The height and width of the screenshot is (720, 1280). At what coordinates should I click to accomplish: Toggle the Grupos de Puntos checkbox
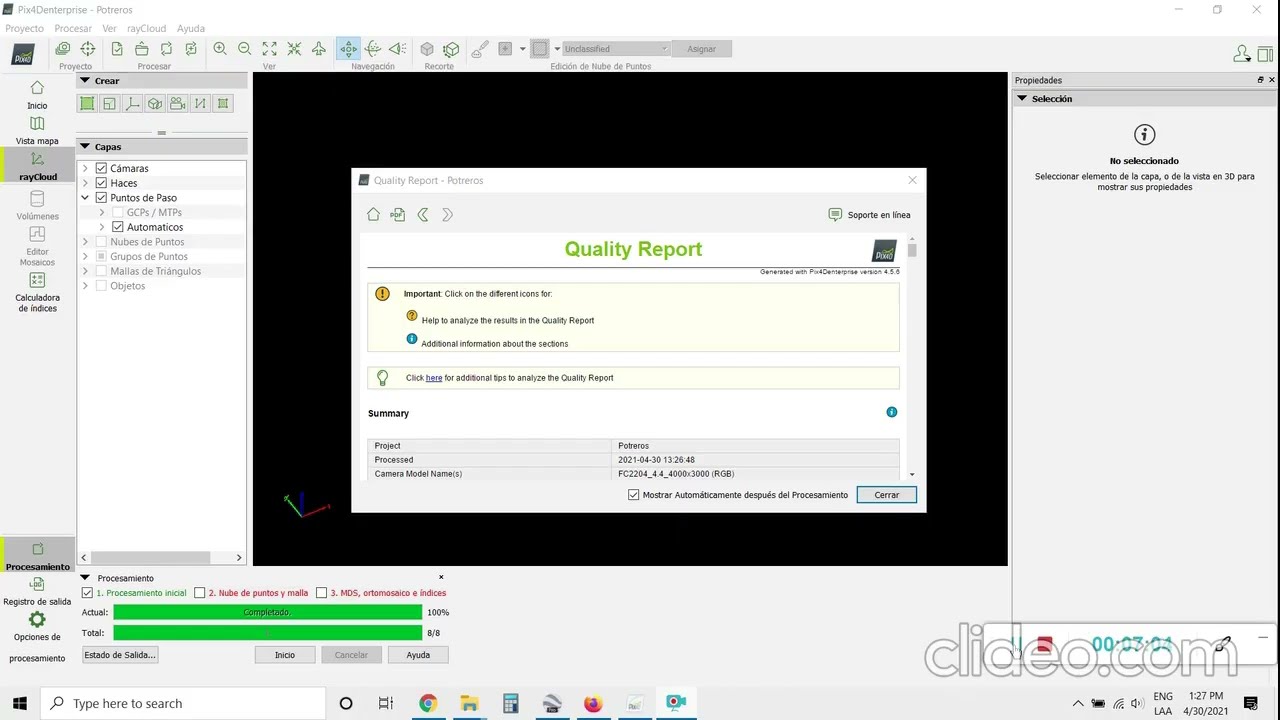[101, 256]
